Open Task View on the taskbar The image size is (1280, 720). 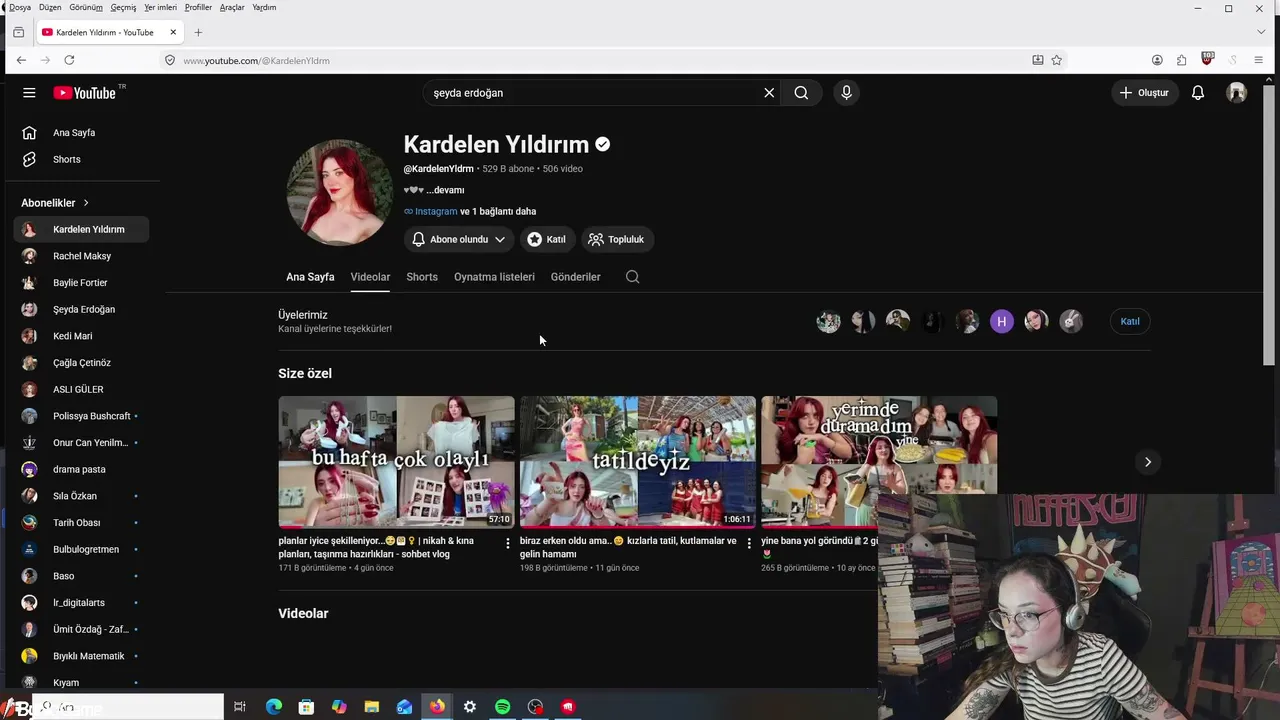240,707
